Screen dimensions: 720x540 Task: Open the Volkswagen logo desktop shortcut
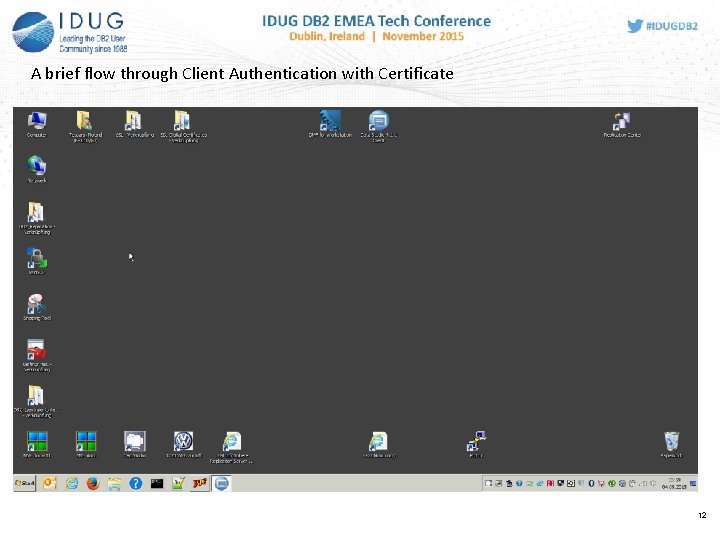183,444
